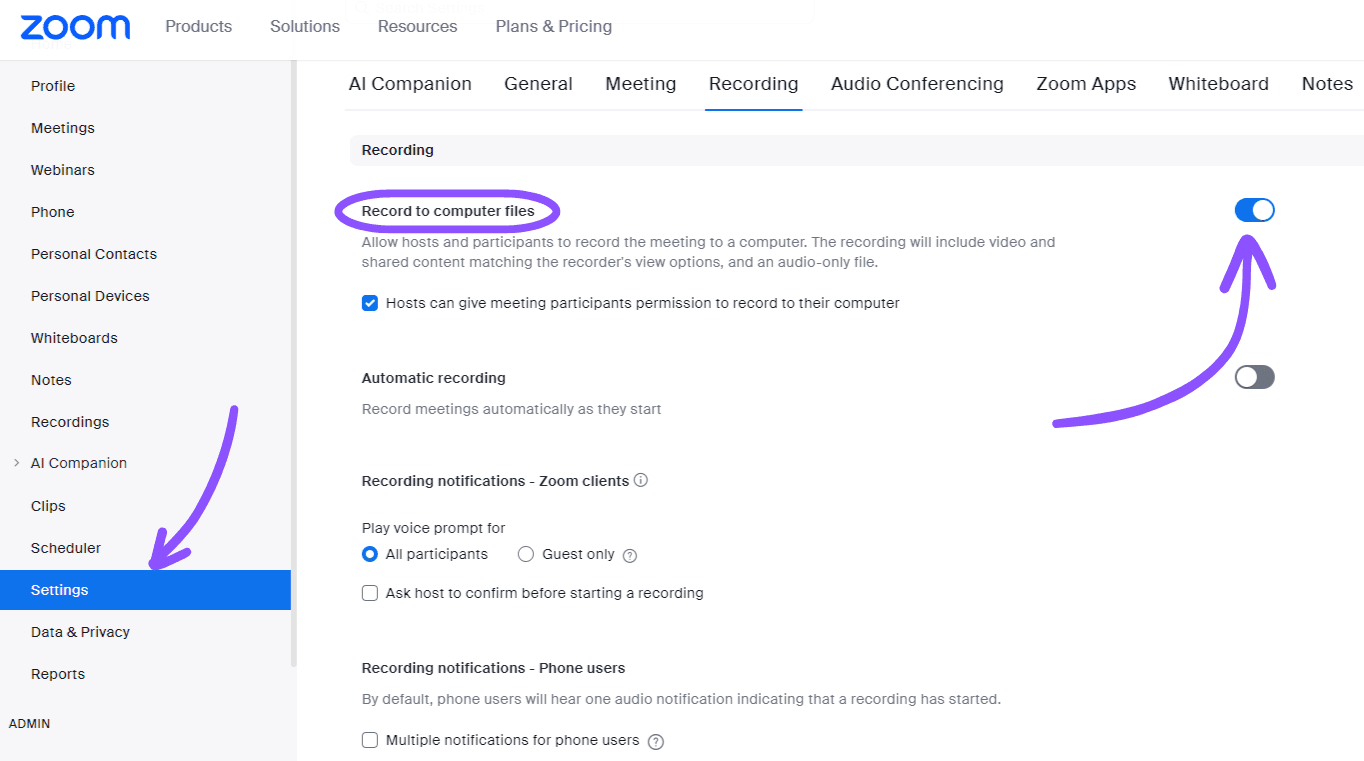Disable Record to computer files
Viewport: 1364px width, 761px height.
(x=1253, y=210)
